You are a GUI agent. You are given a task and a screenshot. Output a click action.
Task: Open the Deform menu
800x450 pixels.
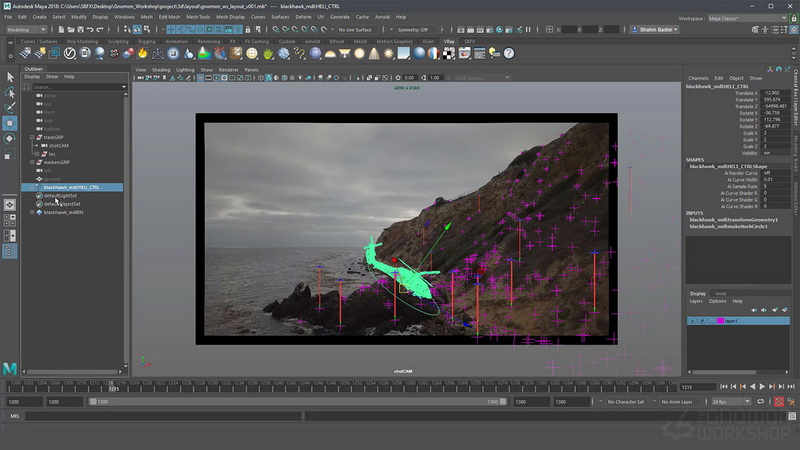(303, 17)
